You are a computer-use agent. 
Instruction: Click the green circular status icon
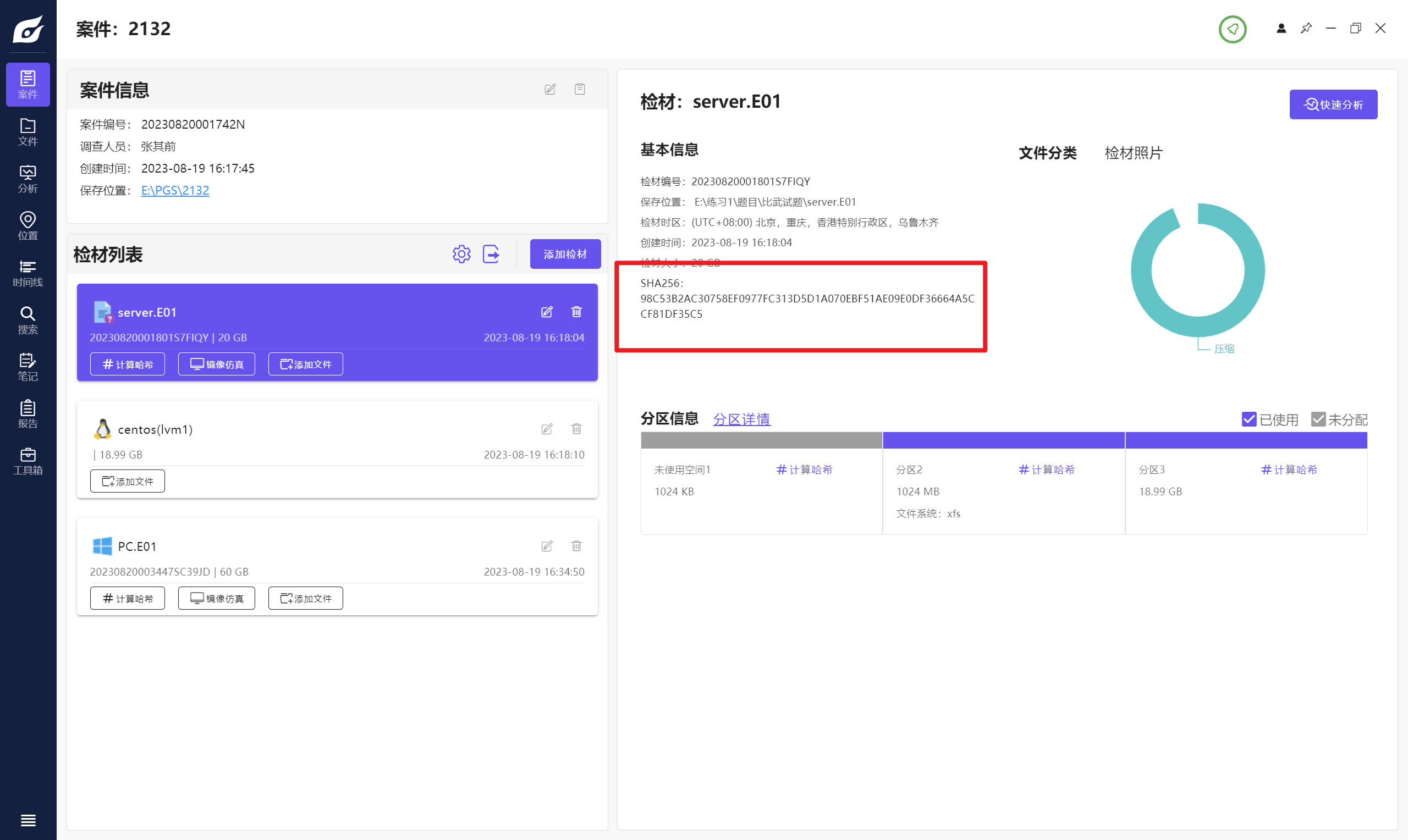tap(1233, 29)
